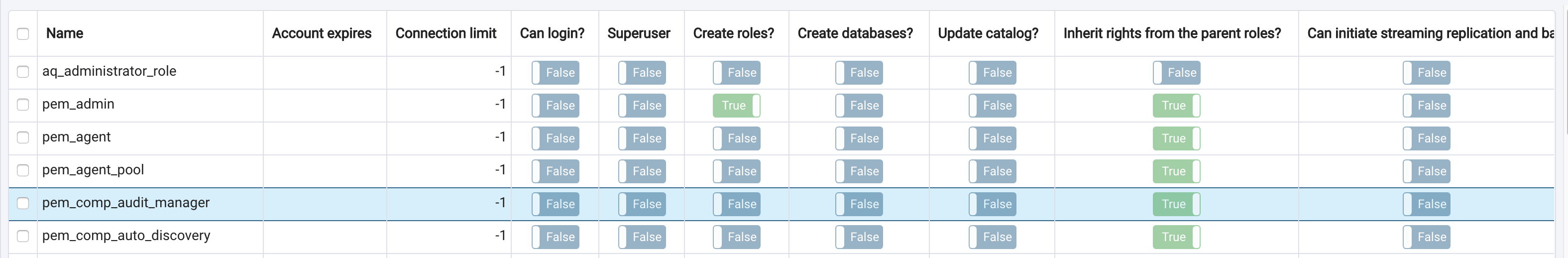Tick the select-all checkbox in the header
The image size is (1568, 258).
23,33
